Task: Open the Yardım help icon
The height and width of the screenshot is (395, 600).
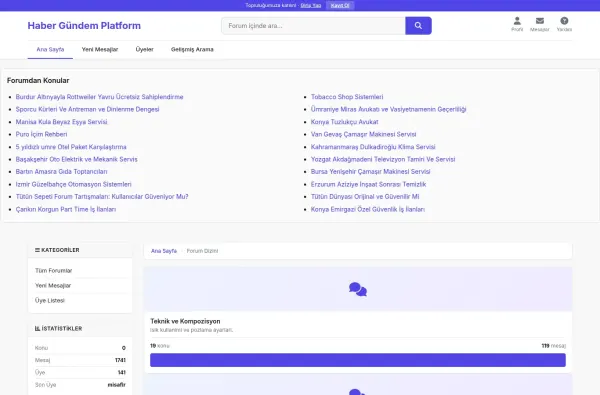Action: (x=564, y=24)
